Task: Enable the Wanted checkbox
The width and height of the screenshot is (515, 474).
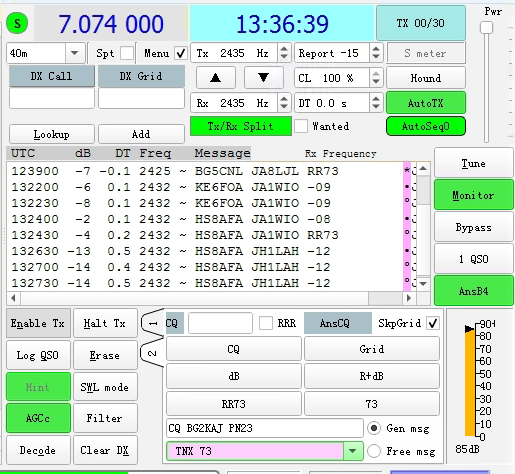Action: pos(301,126)
